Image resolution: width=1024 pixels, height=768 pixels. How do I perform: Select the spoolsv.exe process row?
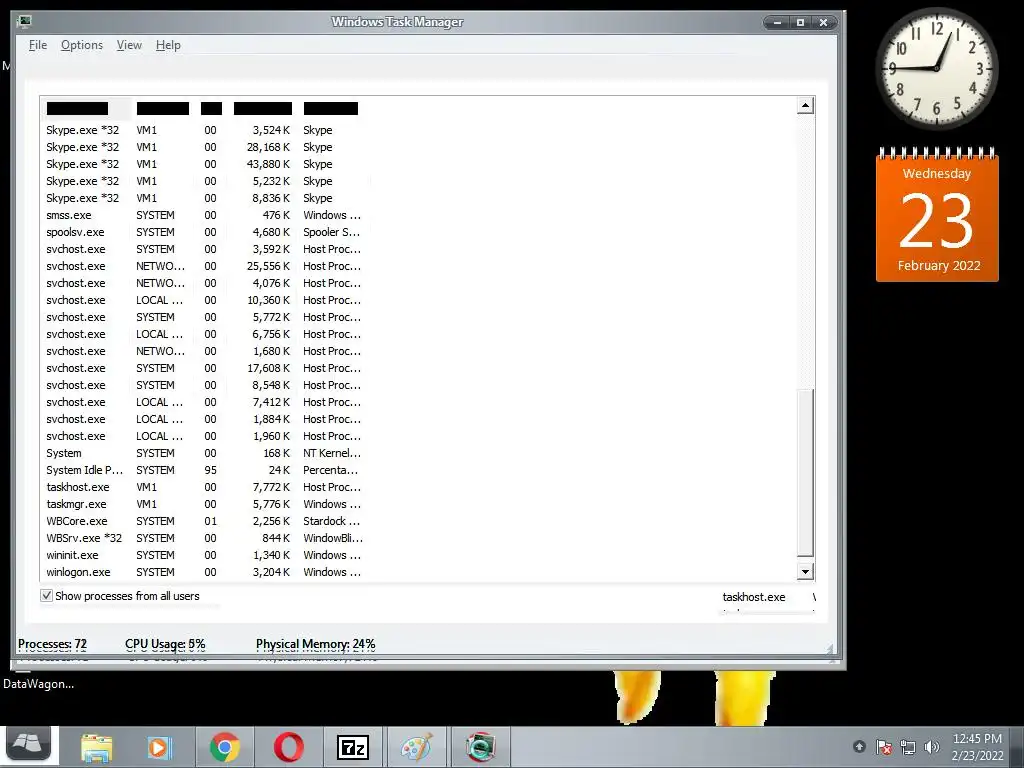point(204,232)
